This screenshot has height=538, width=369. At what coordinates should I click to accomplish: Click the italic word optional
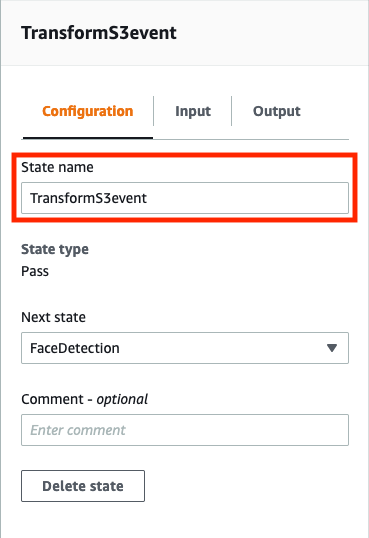[122, 399]
